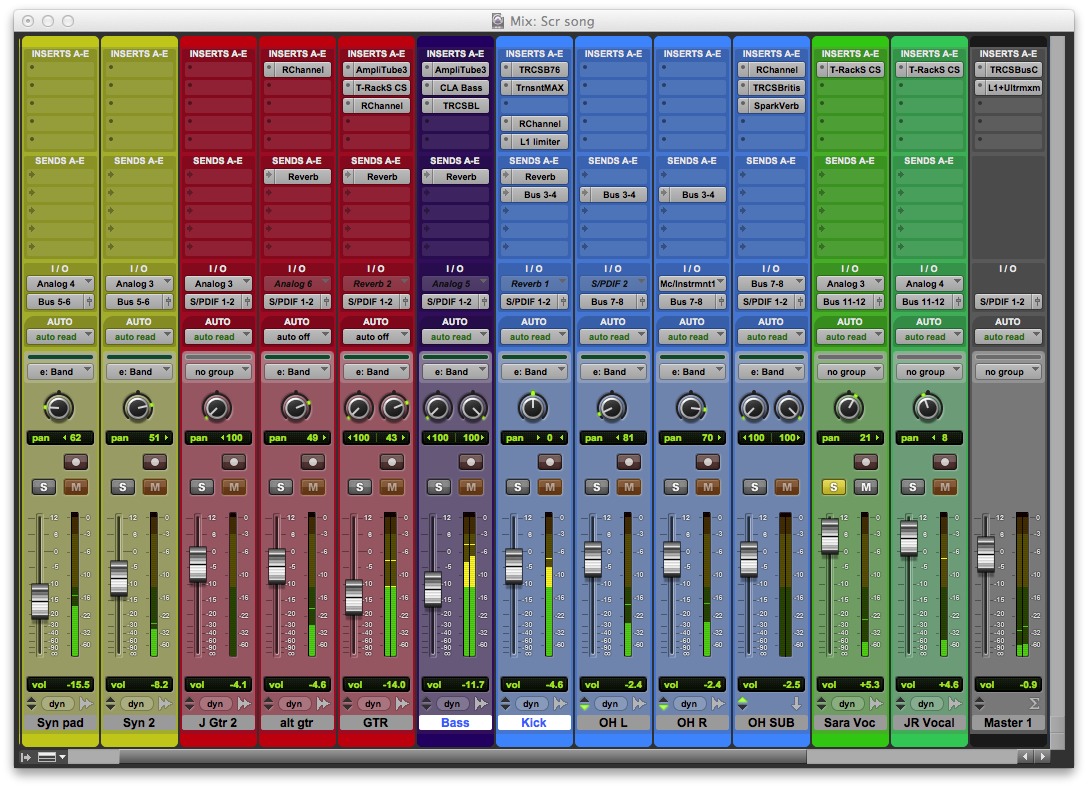Click the output arrow icon on alt gtr

point(323,704)
